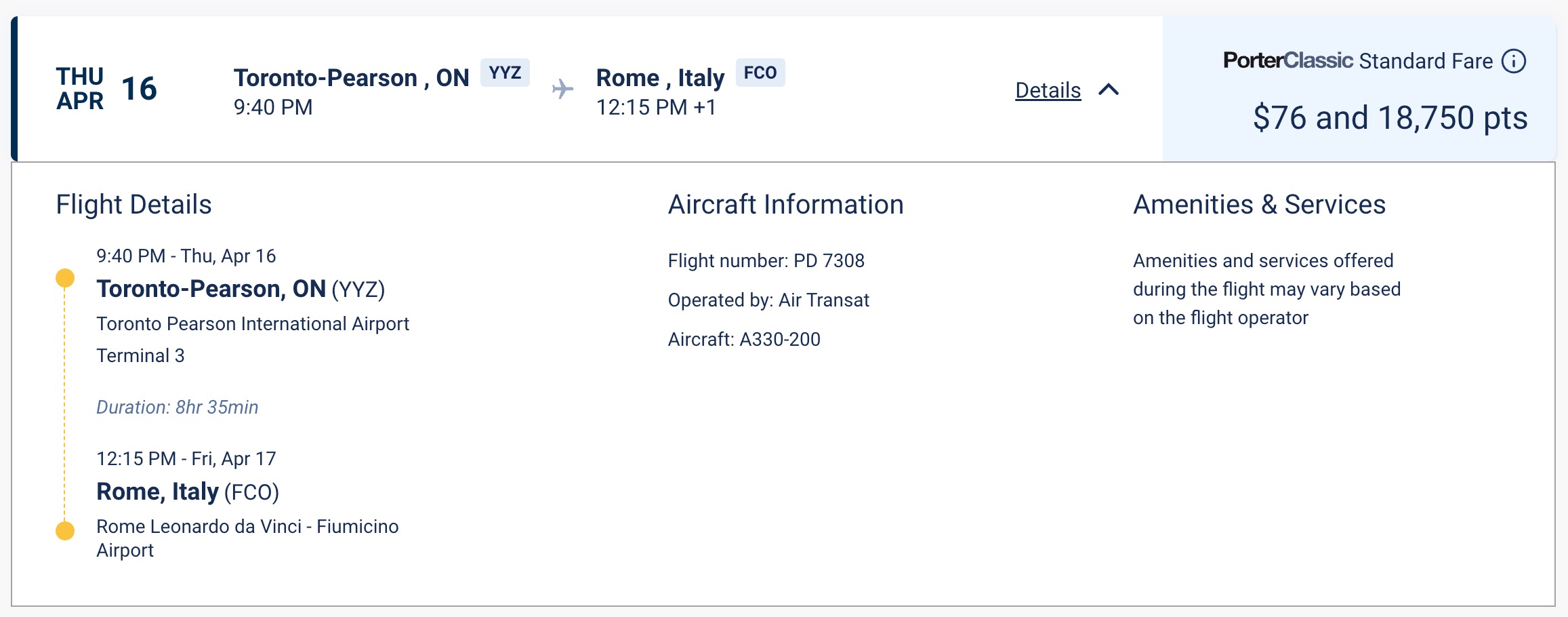Click the Rome arrival timeline dot
Image resolution: width=1568 pixels, height=617 pixels.
point(65,530)
